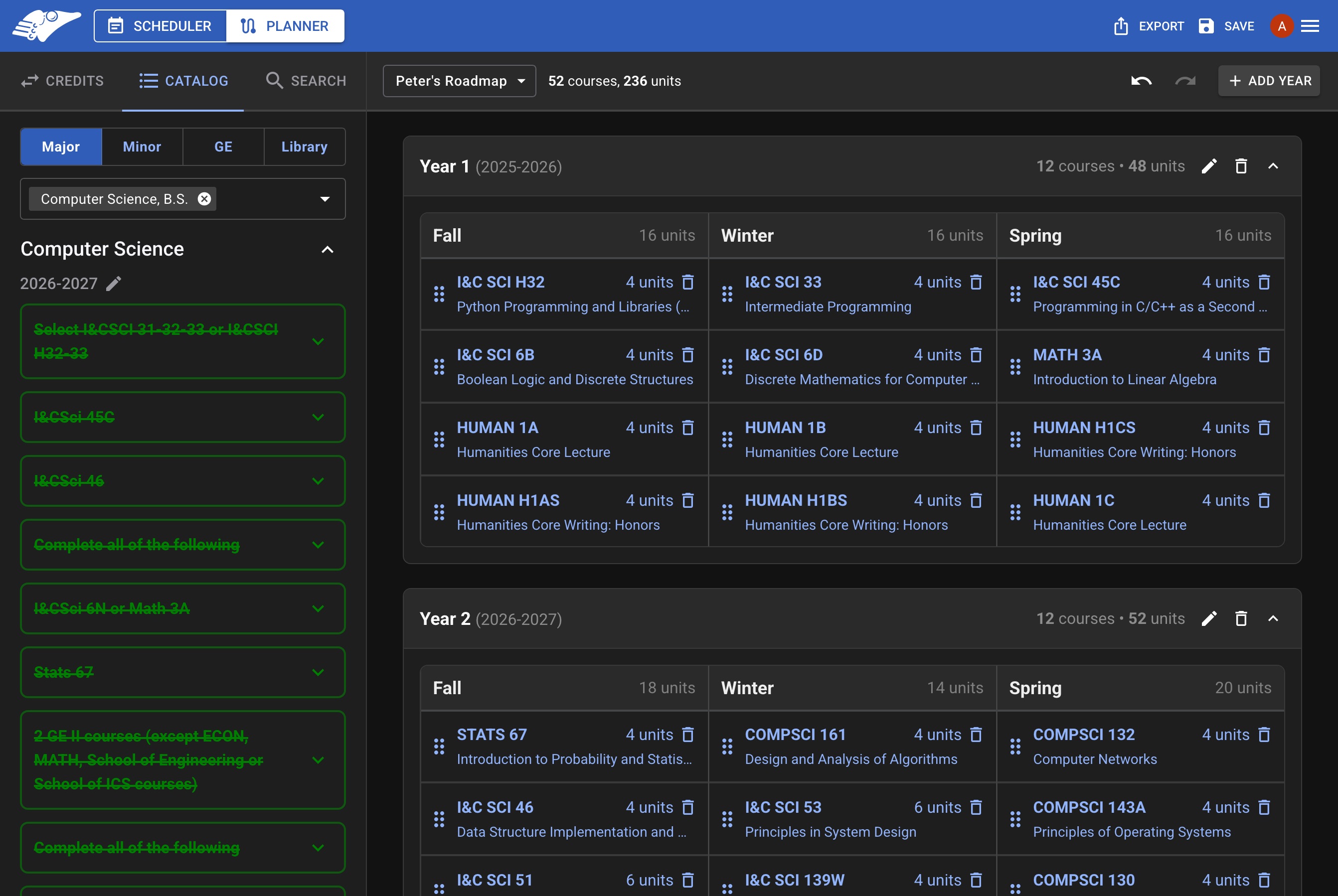Select the Library tab
This screenshot has width=1338, height=896.
[304, 147]
